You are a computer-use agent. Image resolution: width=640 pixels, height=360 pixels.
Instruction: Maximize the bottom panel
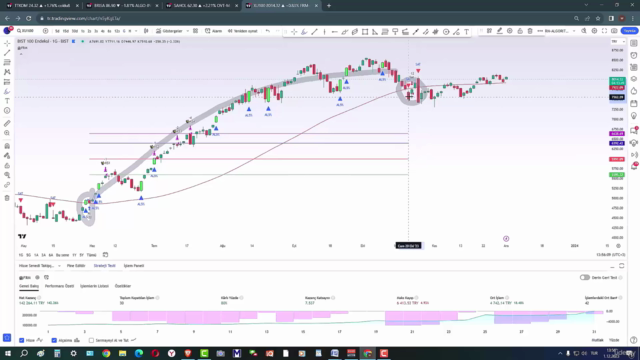pyautogui.click(x=622, y=266)
